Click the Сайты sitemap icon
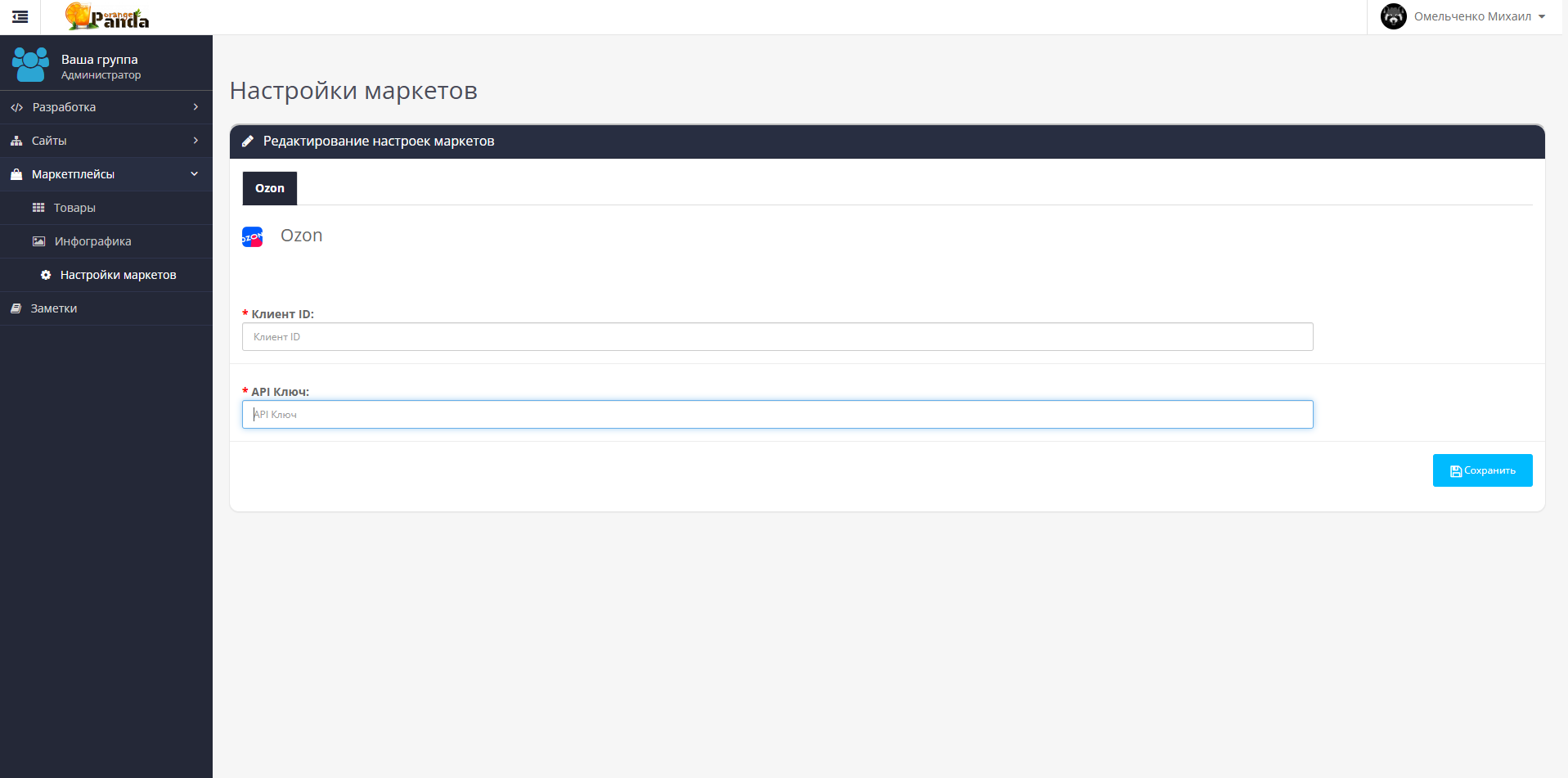Viewport: 1568px width, 778px height. click(16, 141)
